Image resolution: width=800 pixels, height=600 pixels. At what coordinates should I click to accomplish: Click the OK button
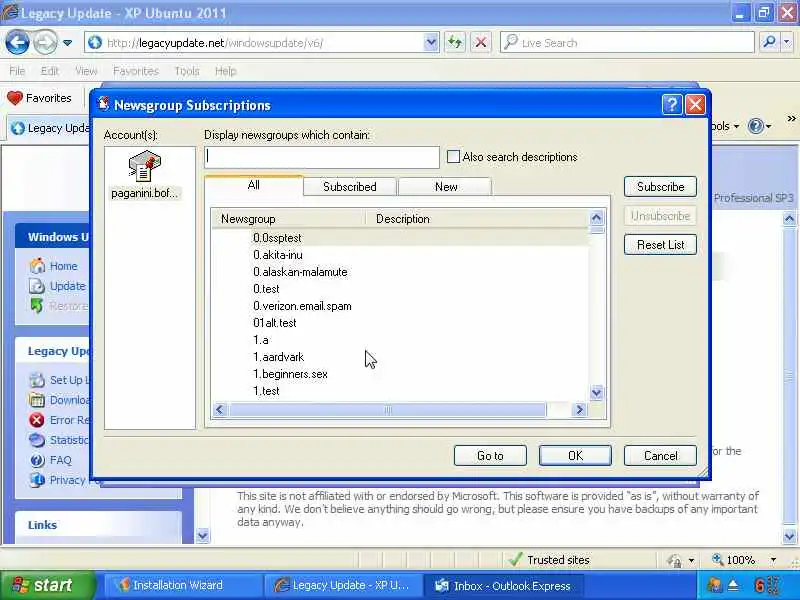575,456
